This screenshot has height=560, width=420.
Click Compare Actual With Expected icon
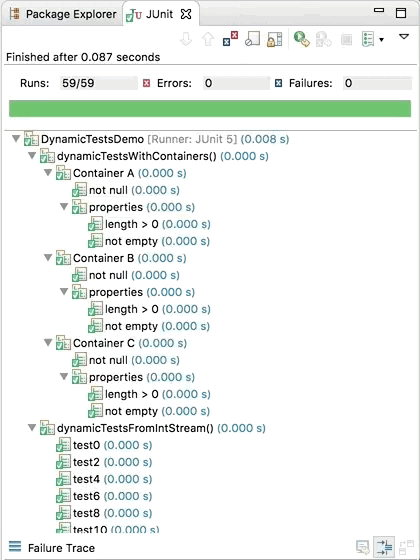[x=406, y=547]
